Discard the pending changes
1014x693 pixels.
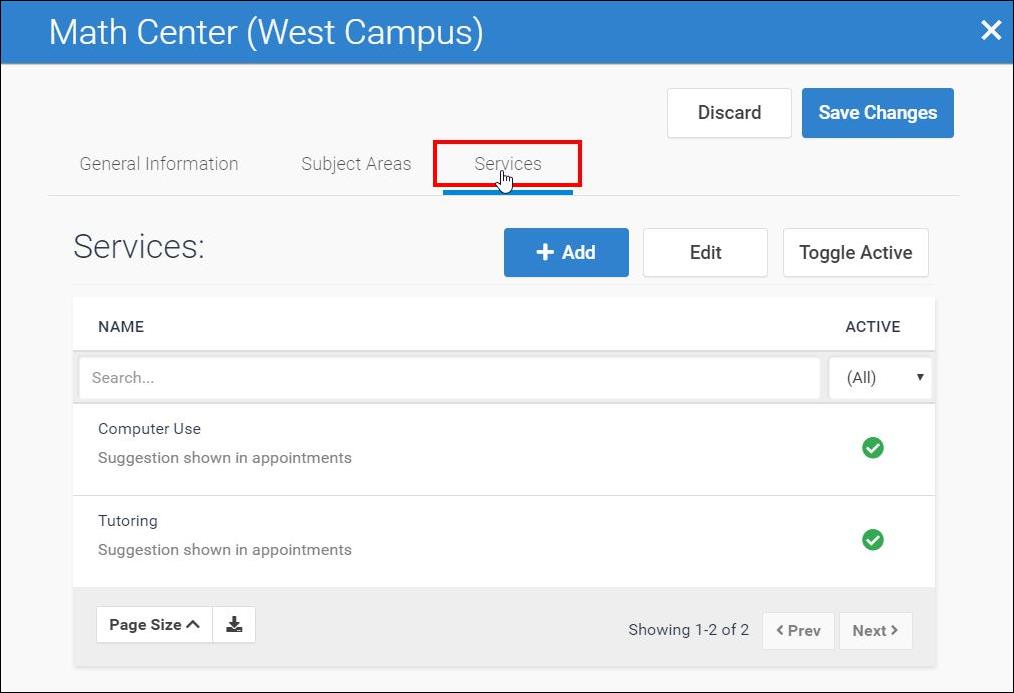click(729, 113)
